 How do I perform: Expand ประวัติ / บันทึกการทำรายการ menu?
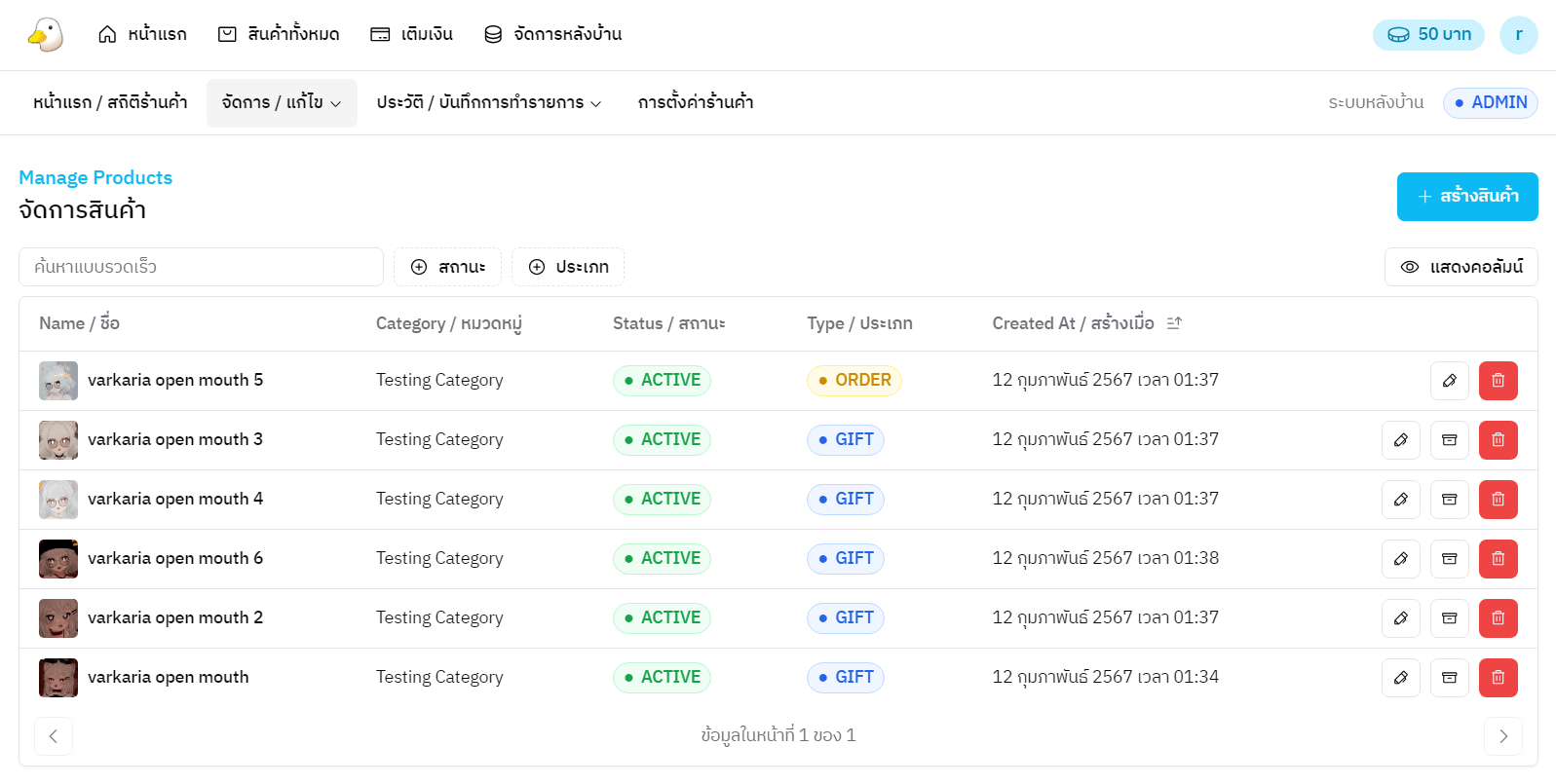tap(488, 102)
